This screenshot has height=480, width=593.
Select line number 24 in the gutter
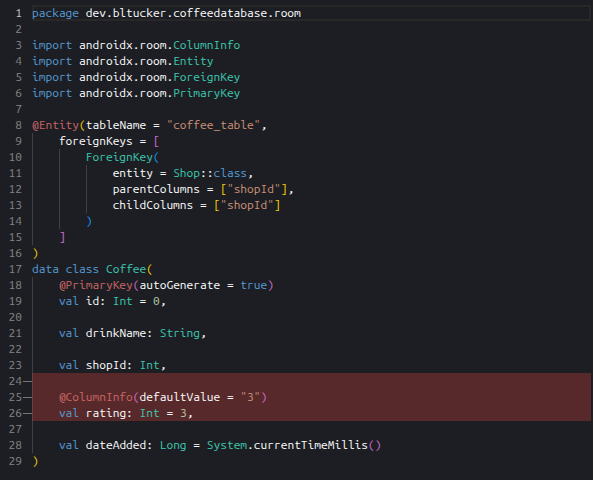[x=15, y=381]
